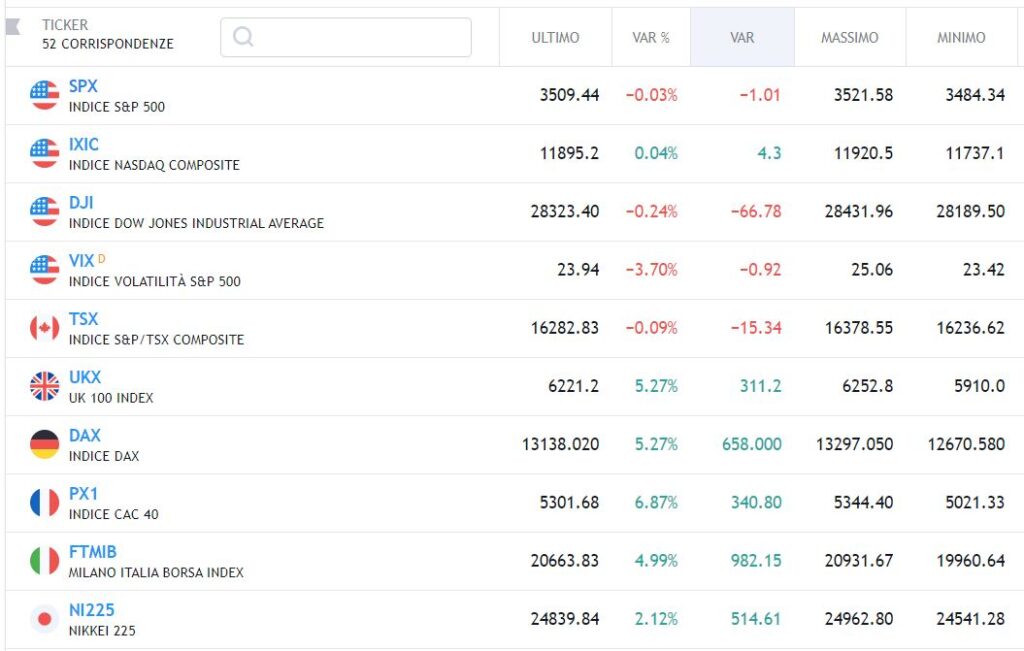Click the French flag icon for PX1

tap(44, 503)
